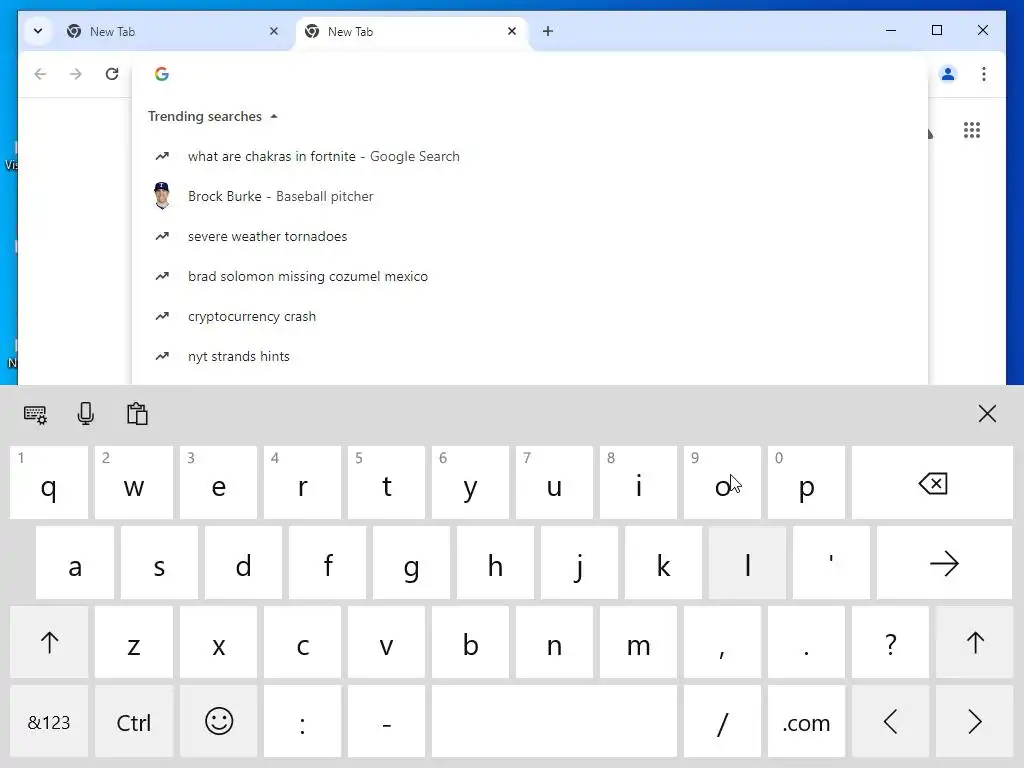Select 'what are chakras in fortnite' suggestion
Screen dimensions: 1024x768
(529, 156)
